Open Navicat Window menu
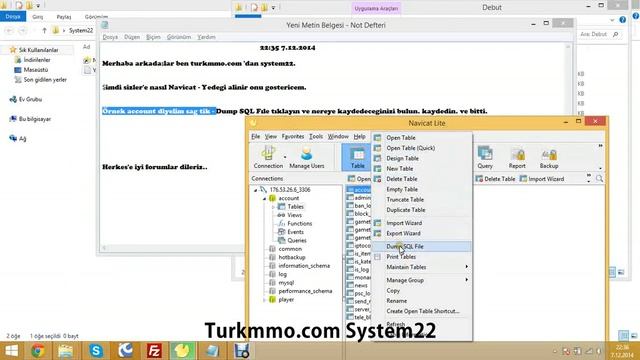Screen dimensions: 640x360 (x=338, y=136)
